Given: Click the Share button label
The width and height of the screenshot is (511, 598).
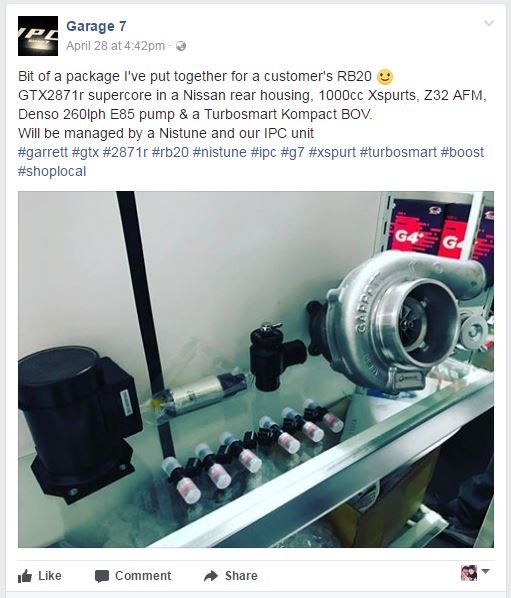Looking at the screenshot, I should pyautogui.click(x=241, y=575).
